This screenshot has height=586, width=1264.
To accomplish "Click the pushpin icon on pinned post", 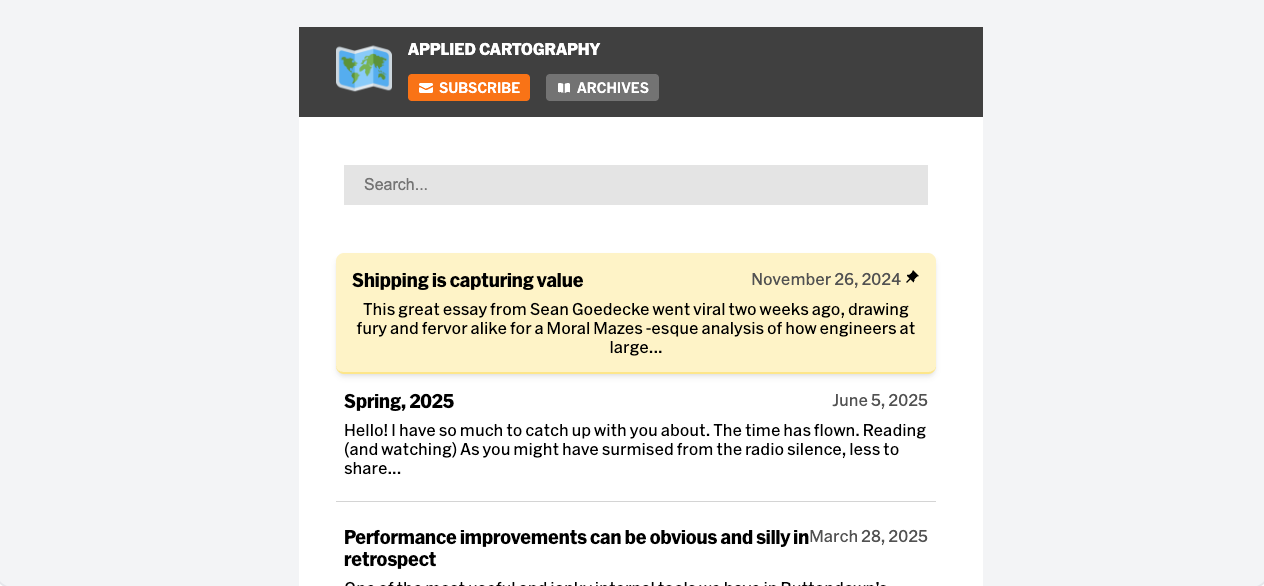I will click(x=912, y=277).
